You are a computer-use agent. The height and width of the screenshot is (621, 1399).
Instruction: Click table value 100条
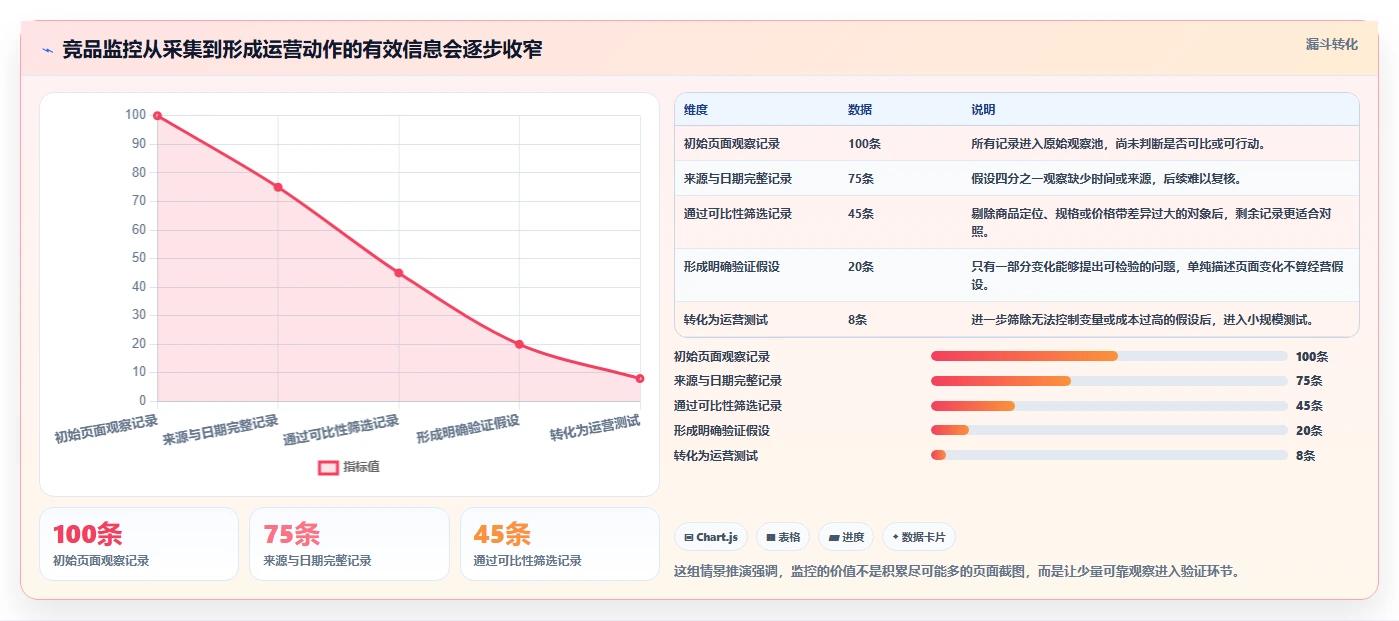coord(864,143)
